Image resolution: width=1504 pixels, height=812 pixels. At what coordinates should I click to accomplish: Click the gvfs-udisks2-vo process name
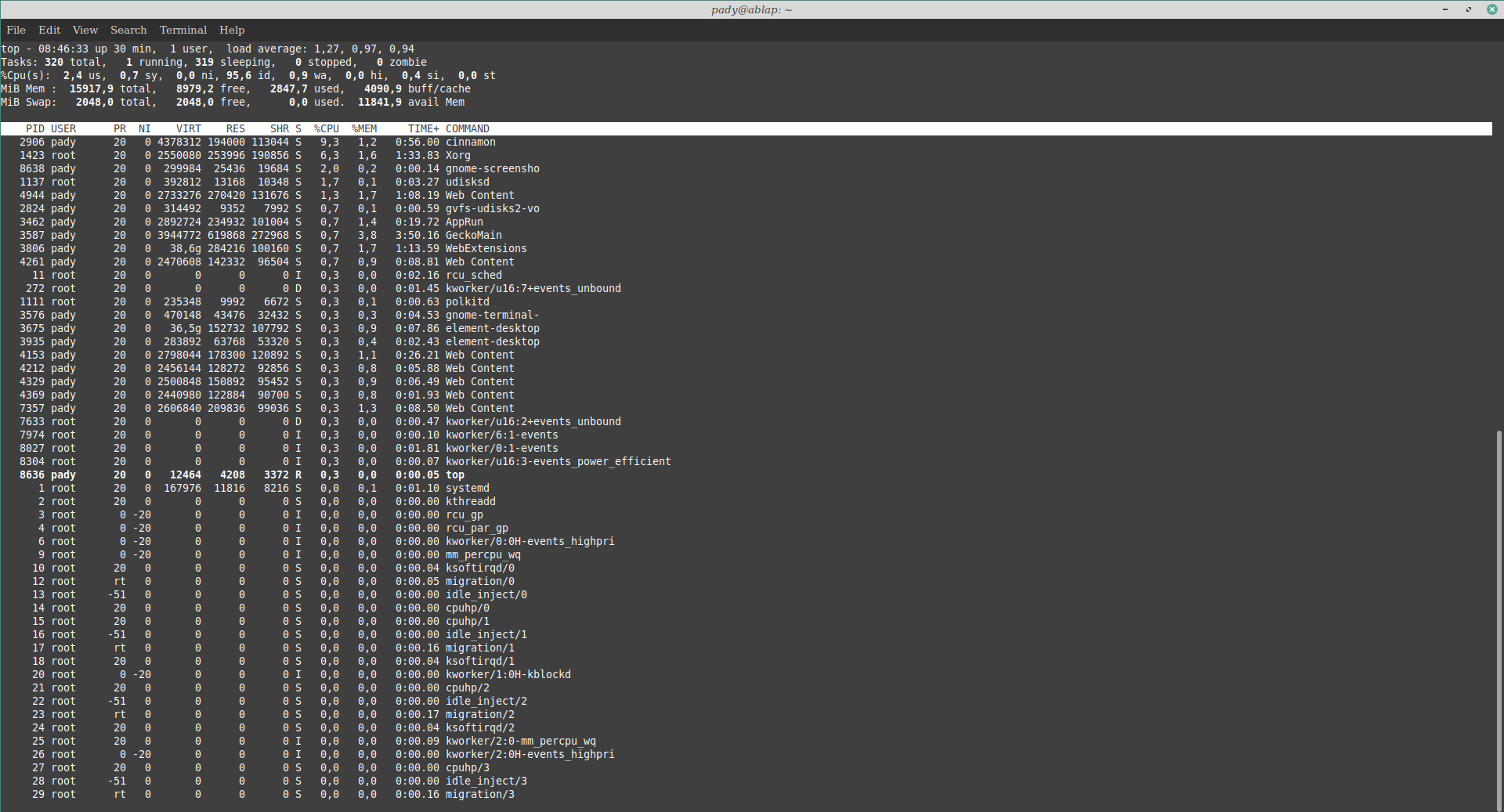[x=493, y=208]
